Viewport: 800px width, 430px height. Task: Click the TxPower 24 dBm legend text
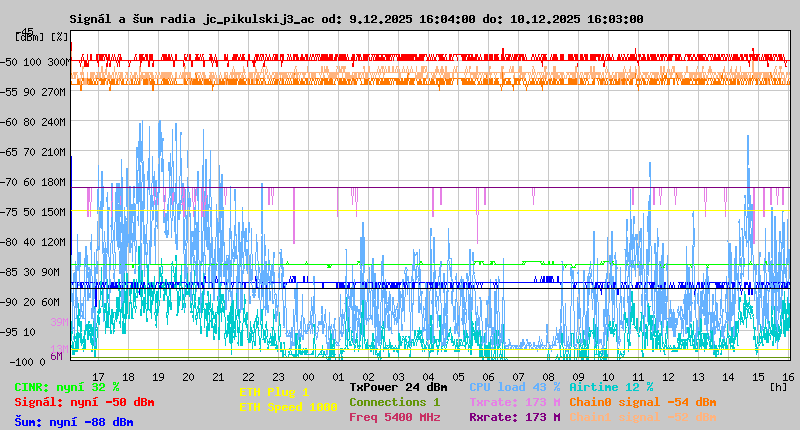398,386
